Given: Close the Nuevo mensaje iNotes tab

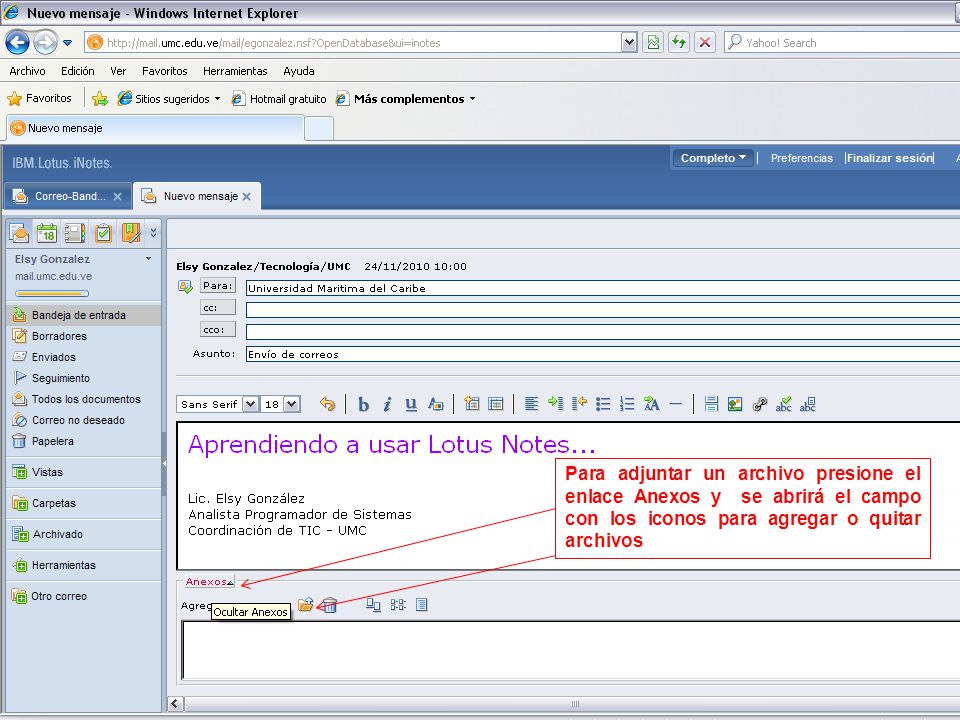Looking at the screenshot, I should (247, 197).
